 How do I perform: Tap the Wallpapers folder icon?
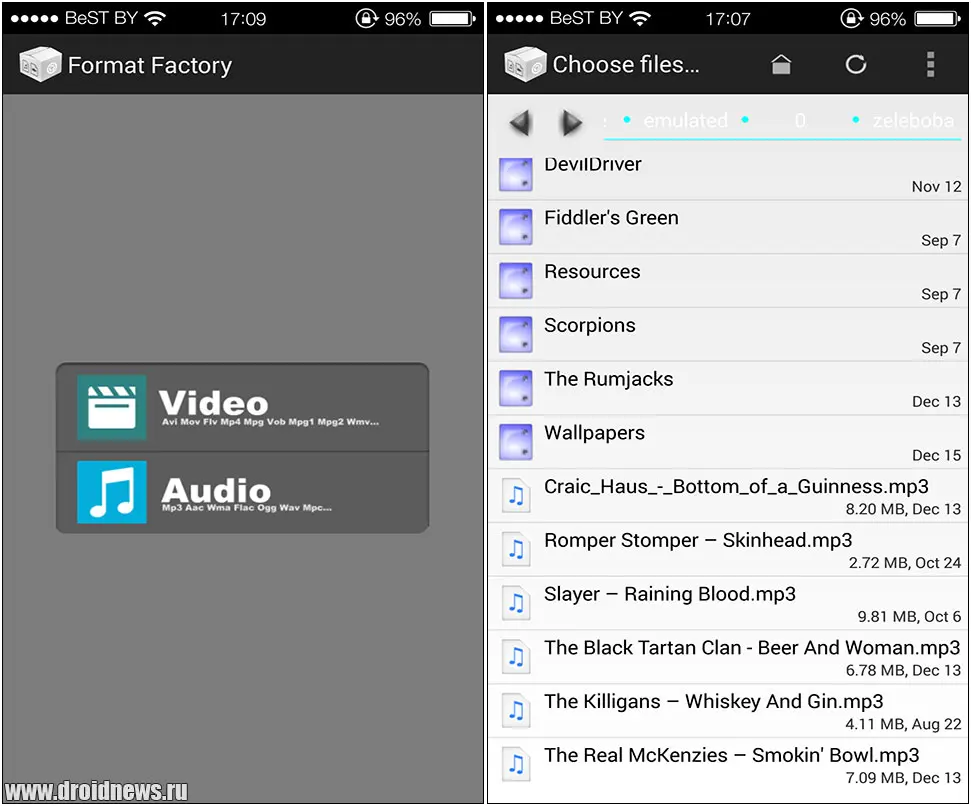tap(516, 443)
